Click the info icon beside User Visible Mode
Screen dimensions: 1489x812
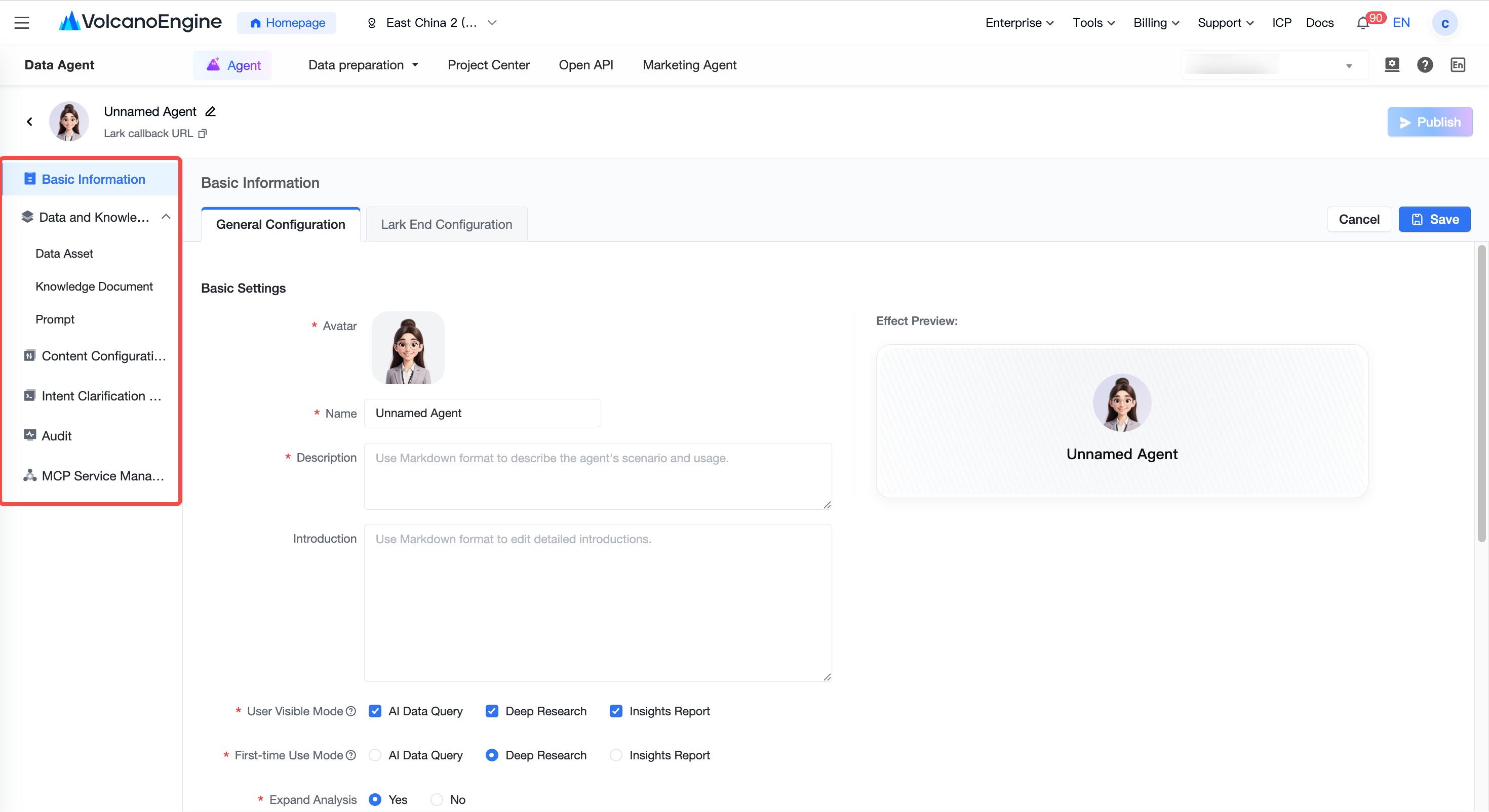coord(351,711)
